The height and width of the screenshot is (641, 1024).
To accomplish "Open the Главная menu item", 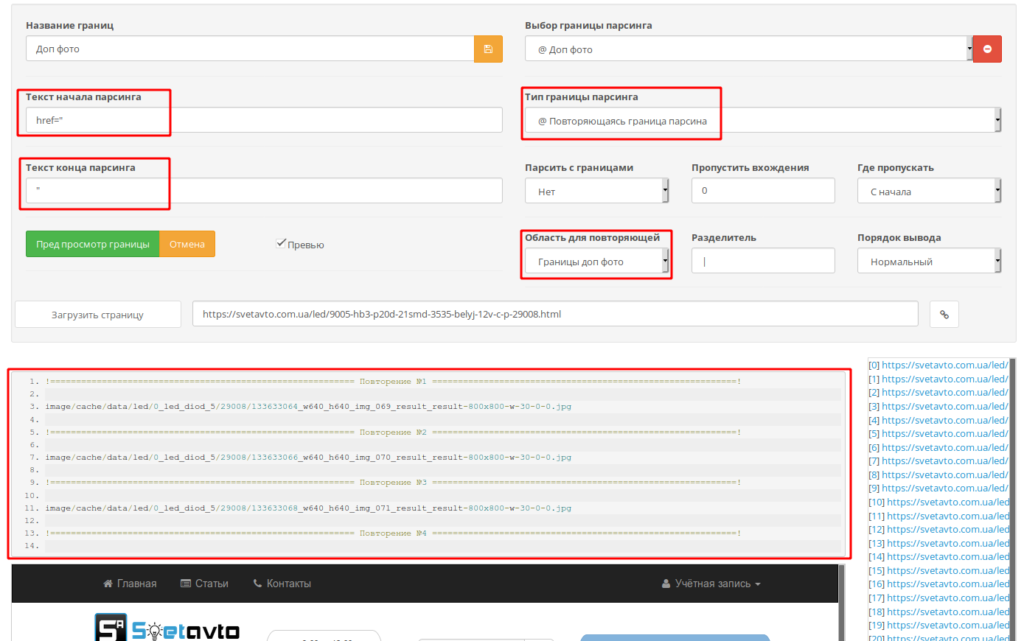I will [x=130, y=584].
